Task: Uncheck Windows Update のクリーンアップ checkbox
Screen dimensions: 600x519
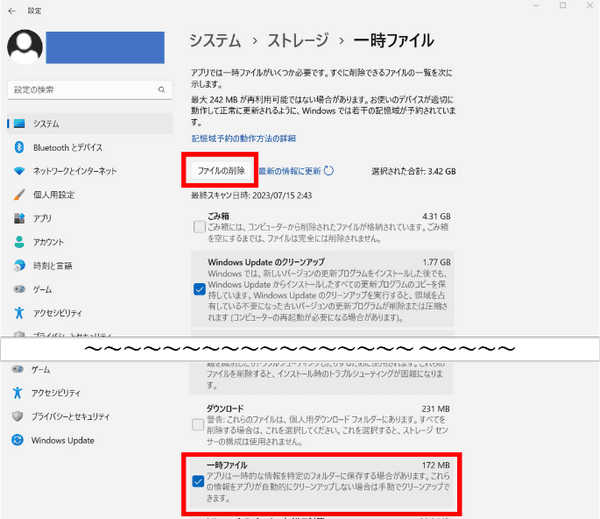Action: [199, 289]
